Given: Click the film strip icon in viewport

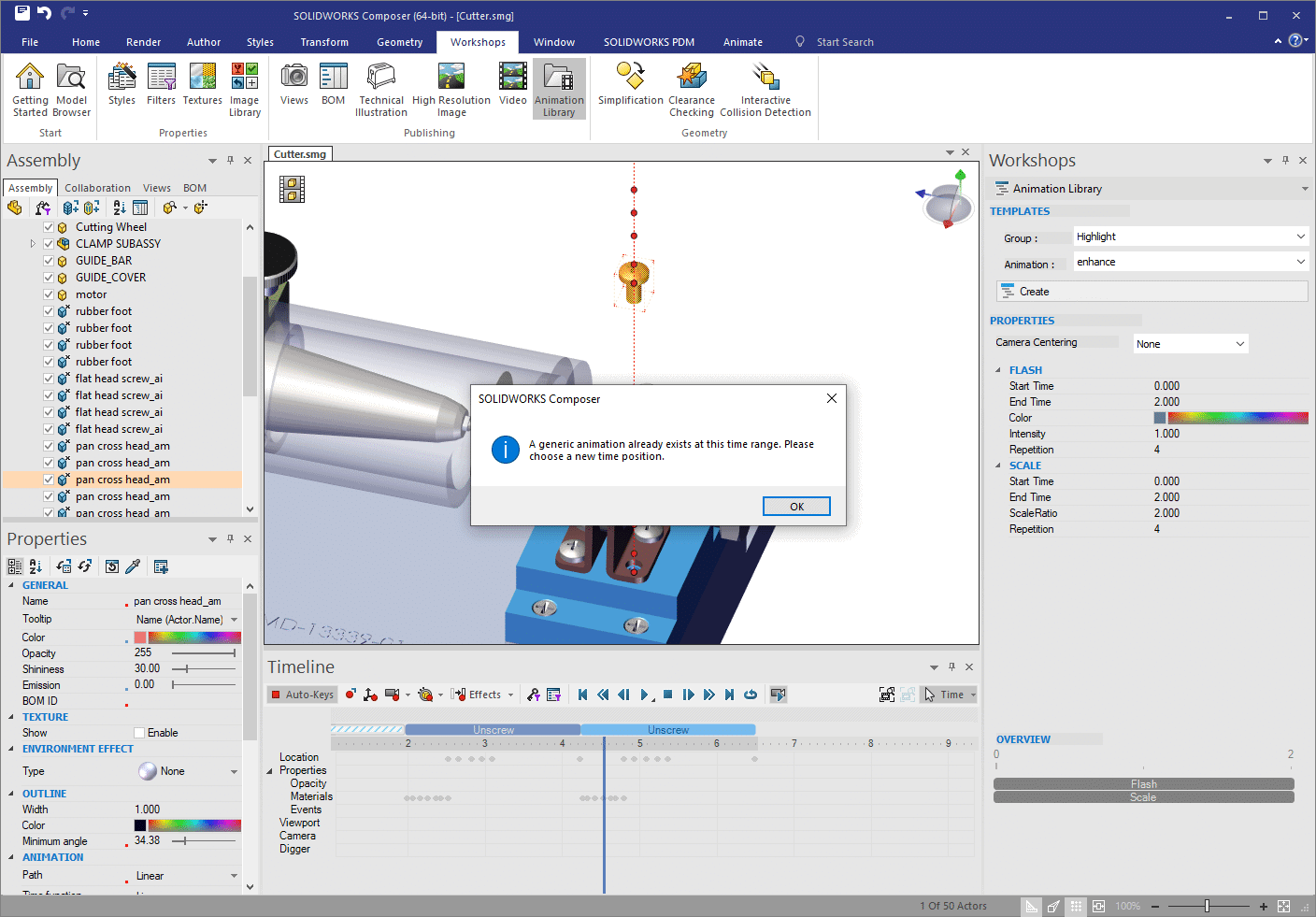Looking at the screenshot, I should click(292, 190).
